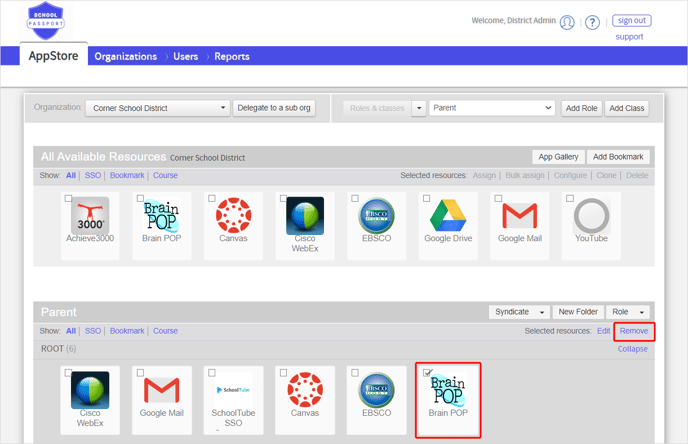
Task: Check the Google Drive checkbox
Action: pyautogui.click(x=426, y=198)
